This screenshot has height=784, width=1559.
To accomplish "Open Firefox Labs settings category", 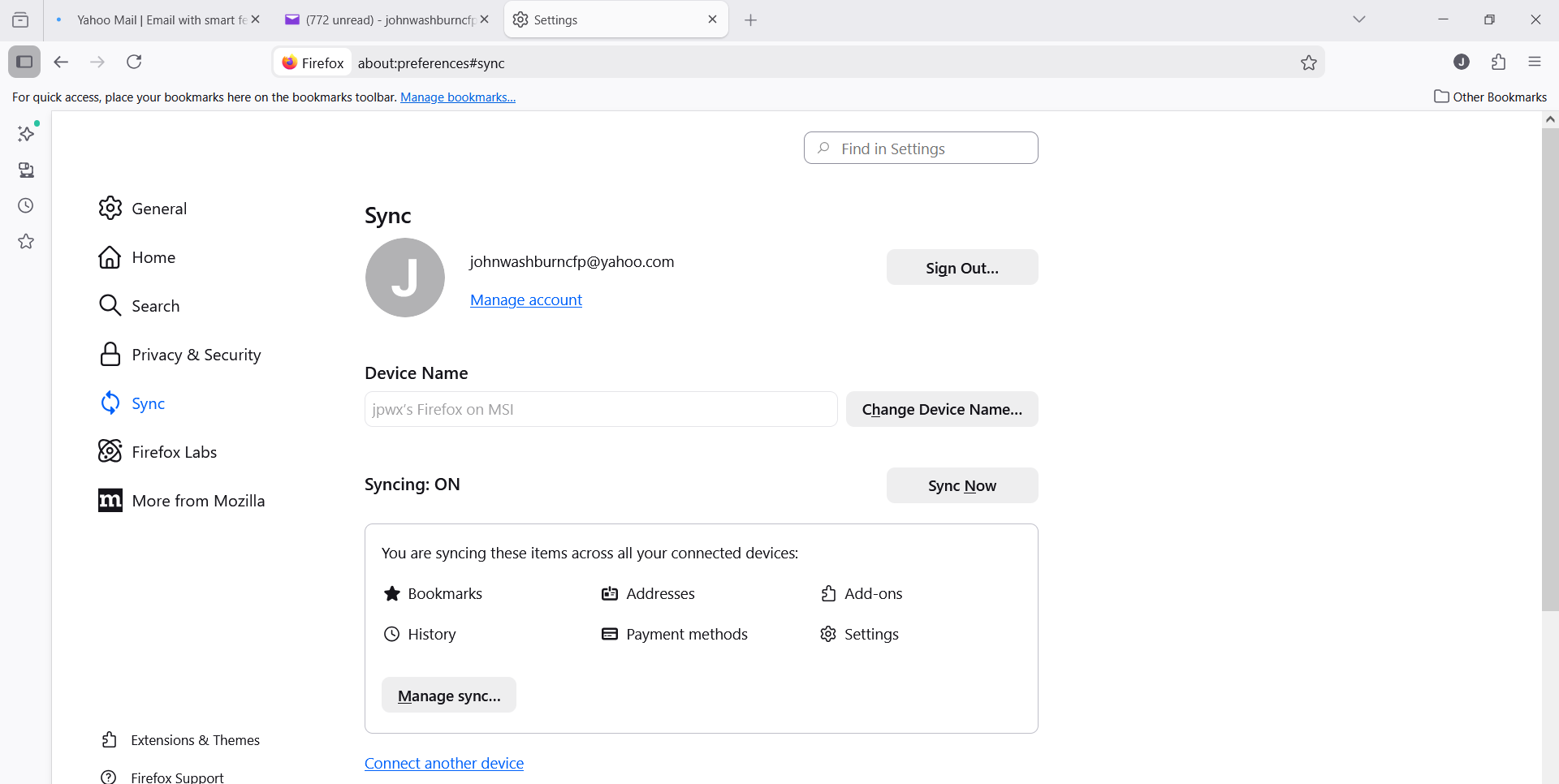I will [x=174, y=452].
